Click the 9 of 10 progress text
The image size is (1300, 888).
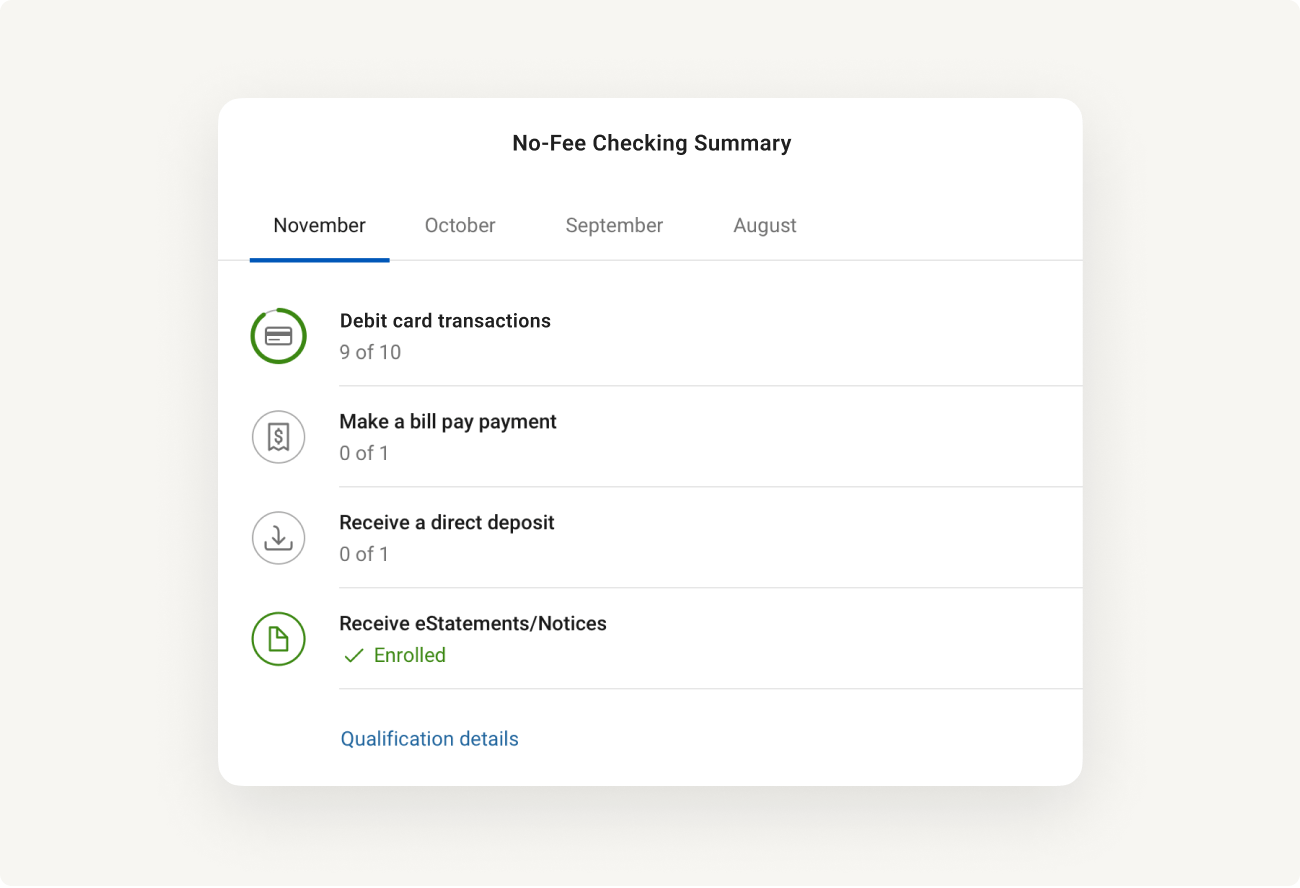click(370, 352)
